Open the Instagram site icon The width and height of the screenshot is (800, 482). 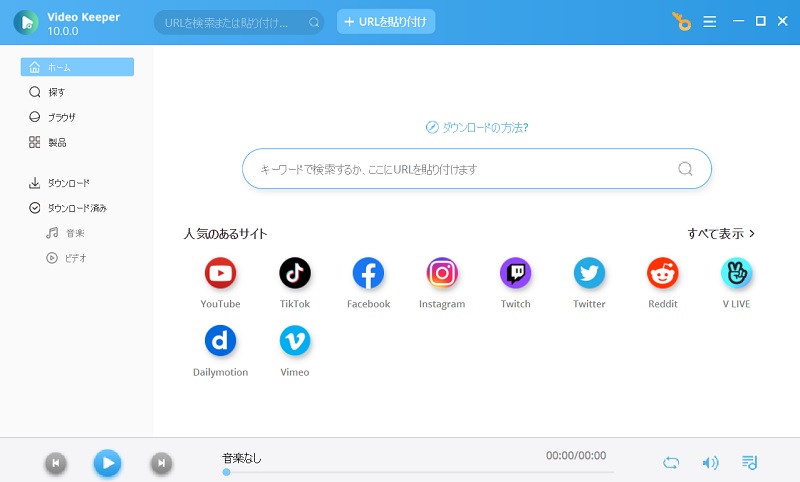point(442,273)
